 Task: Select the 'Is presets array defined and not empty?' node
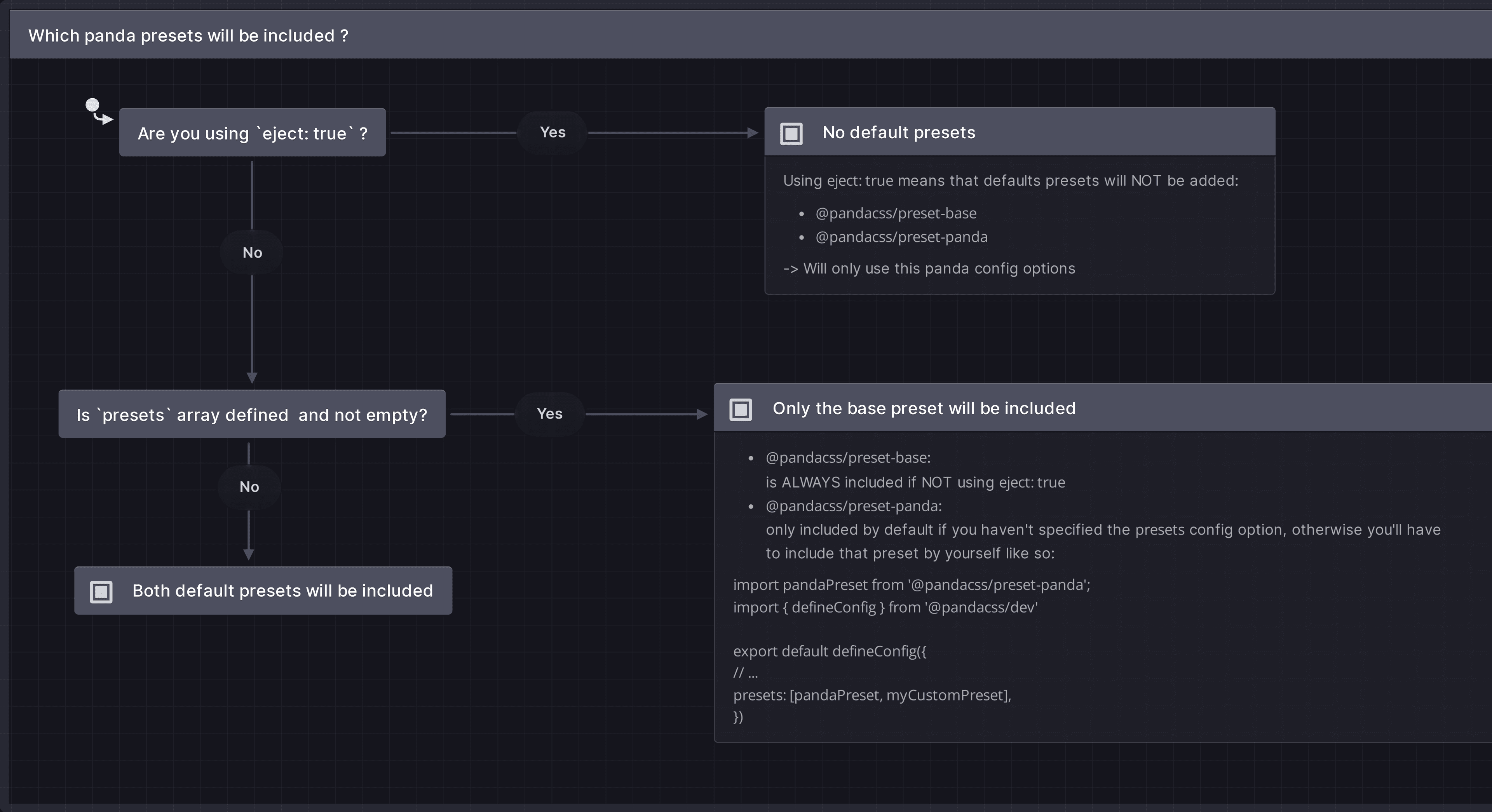pos(252,414)
